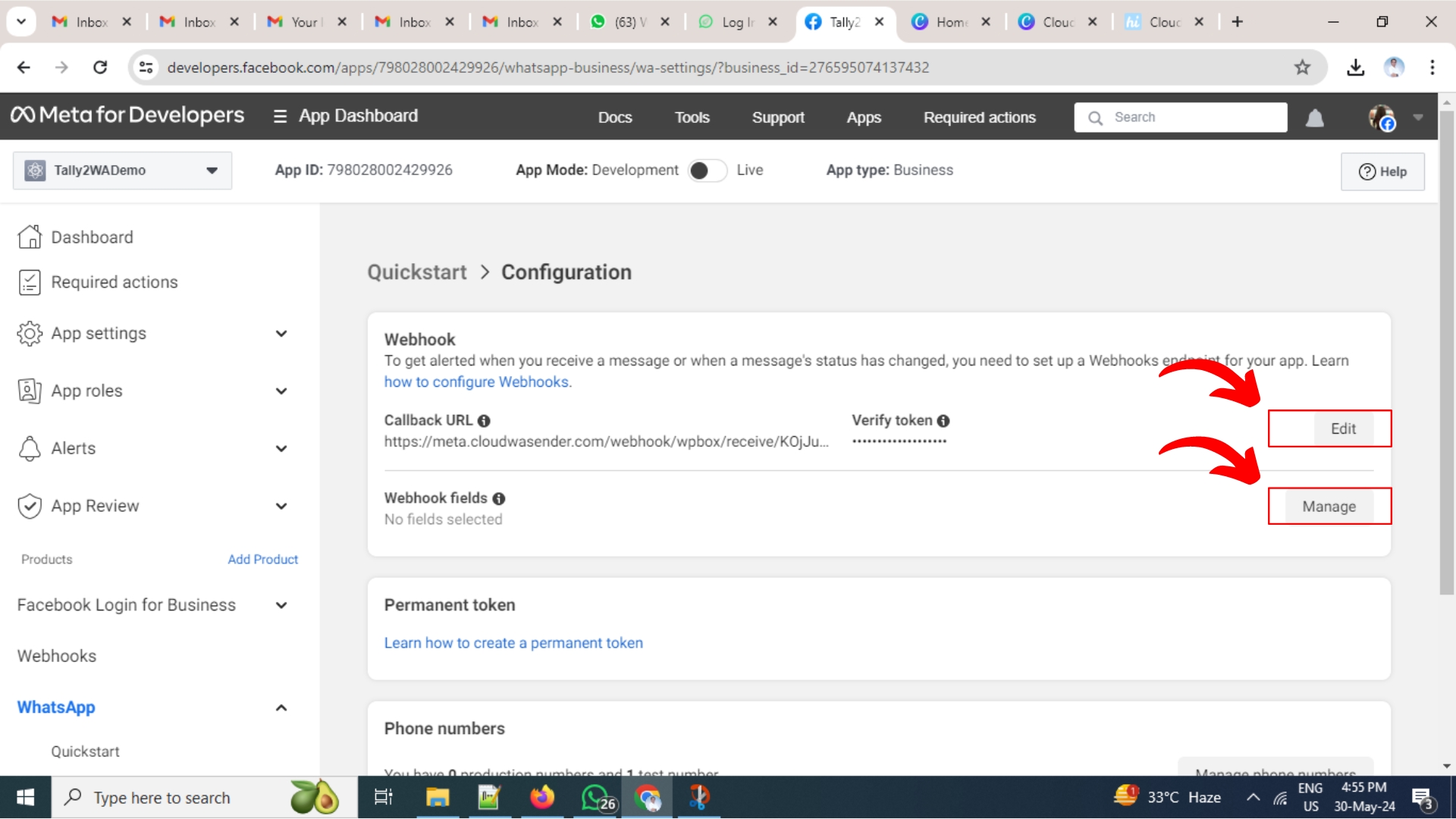Viewport: 1456px width, 819px height.
Task: Open 'how to configure Webhooks' link
Action: 476,382
